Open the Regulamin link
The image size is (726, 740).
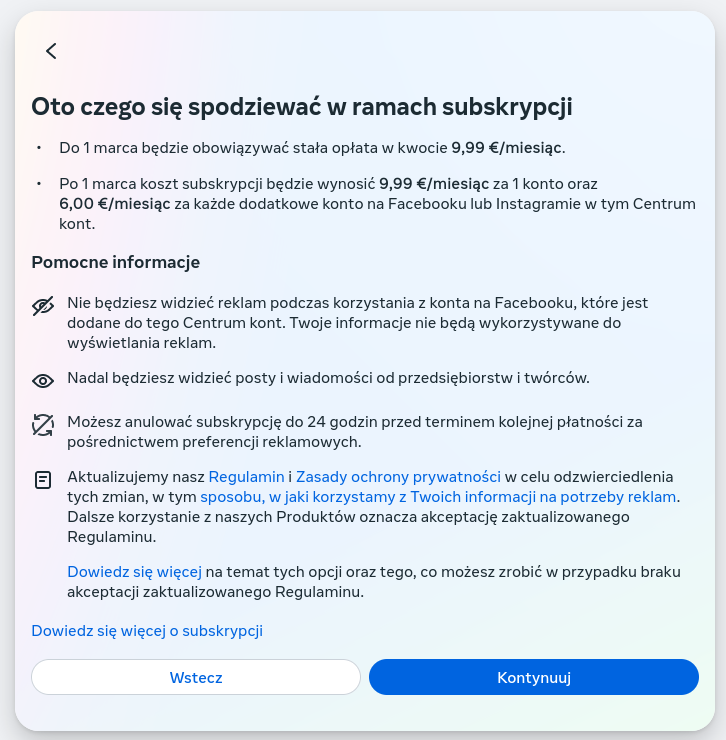click(246, 477)
